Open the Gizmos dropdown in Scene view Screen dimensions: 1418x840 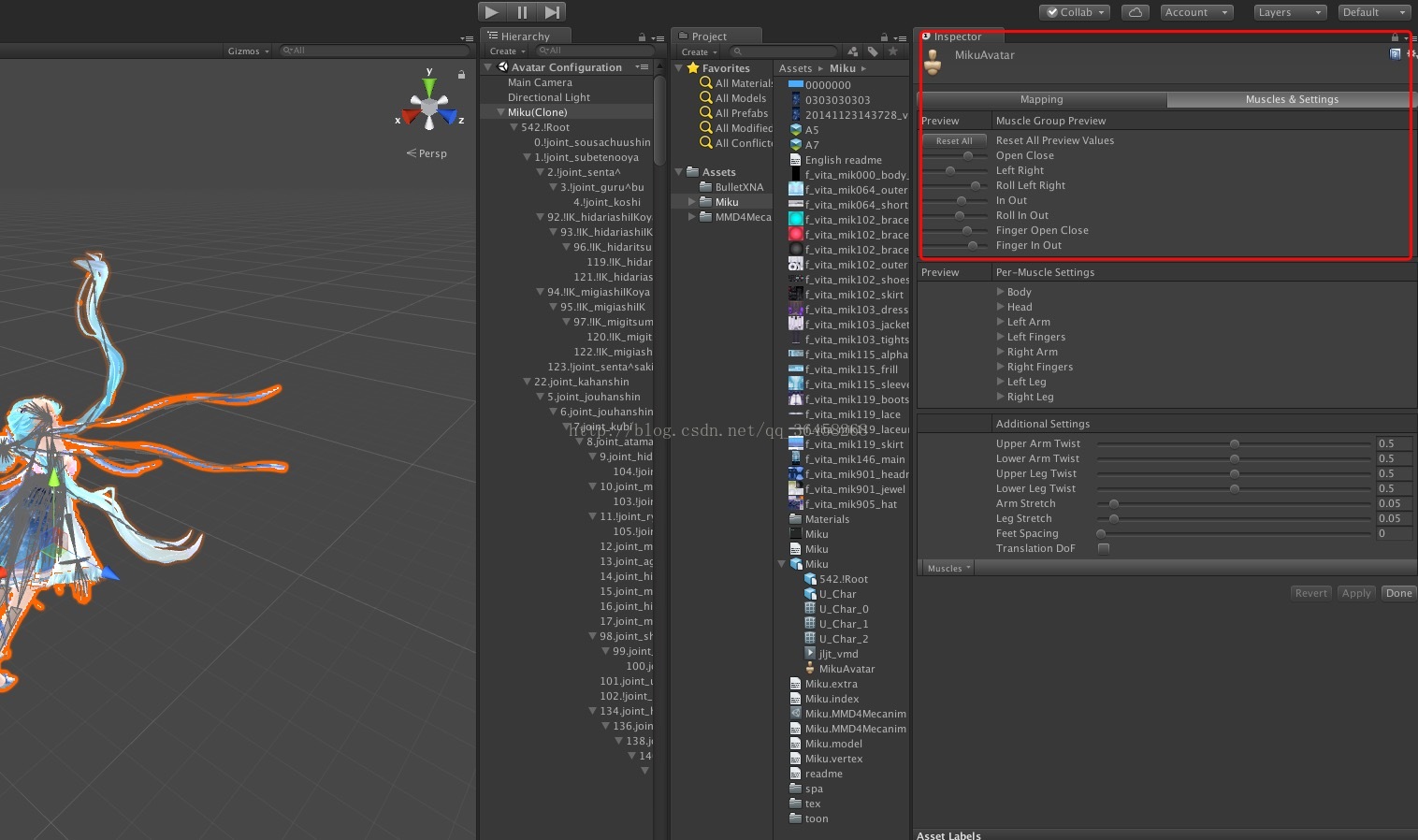pyautogui.click(x=248, y=51)
